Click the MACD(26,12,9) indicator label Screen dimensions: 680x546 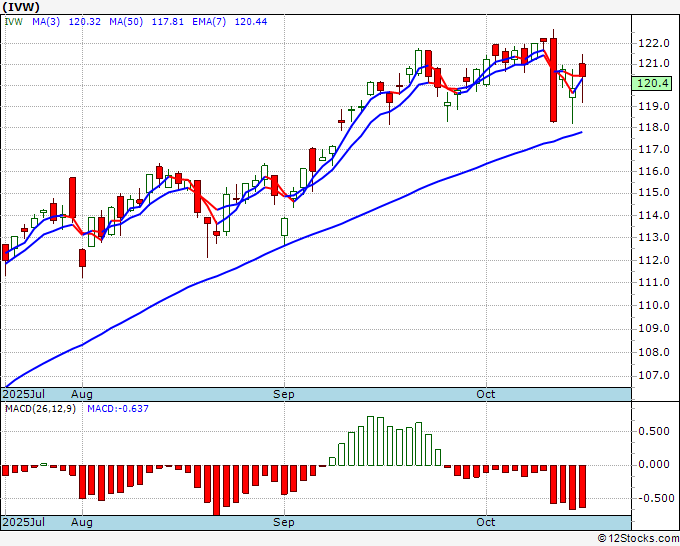pos(40,409)
